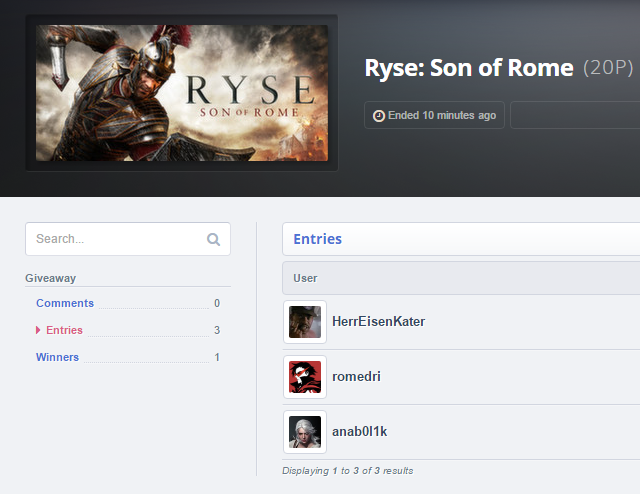Click the Ended 10 minutes ago box
The width and height of the screenshot is (640, 494).
pos(434,115)
